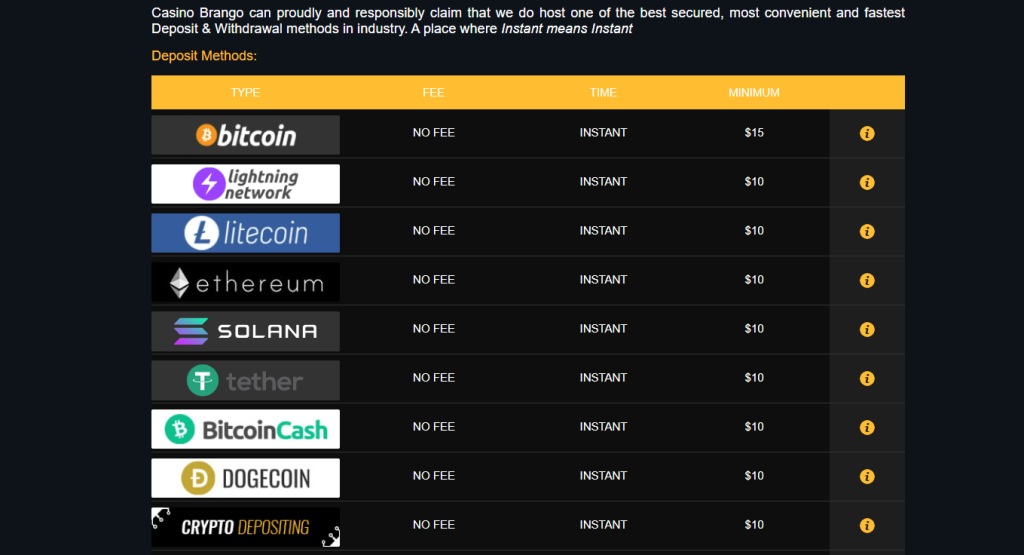Image resolution: width=1024 pixels, height=555 pixels.
Task: Open the Tether row info icon
Action: pos(867,378)
